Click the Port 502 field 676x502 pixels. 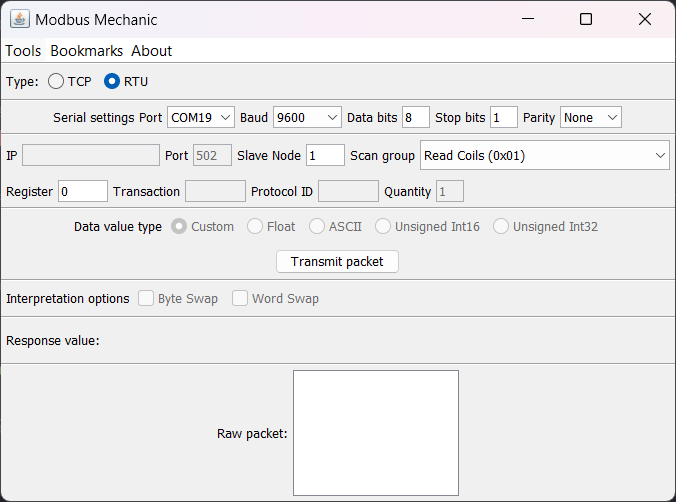(212, 155)
